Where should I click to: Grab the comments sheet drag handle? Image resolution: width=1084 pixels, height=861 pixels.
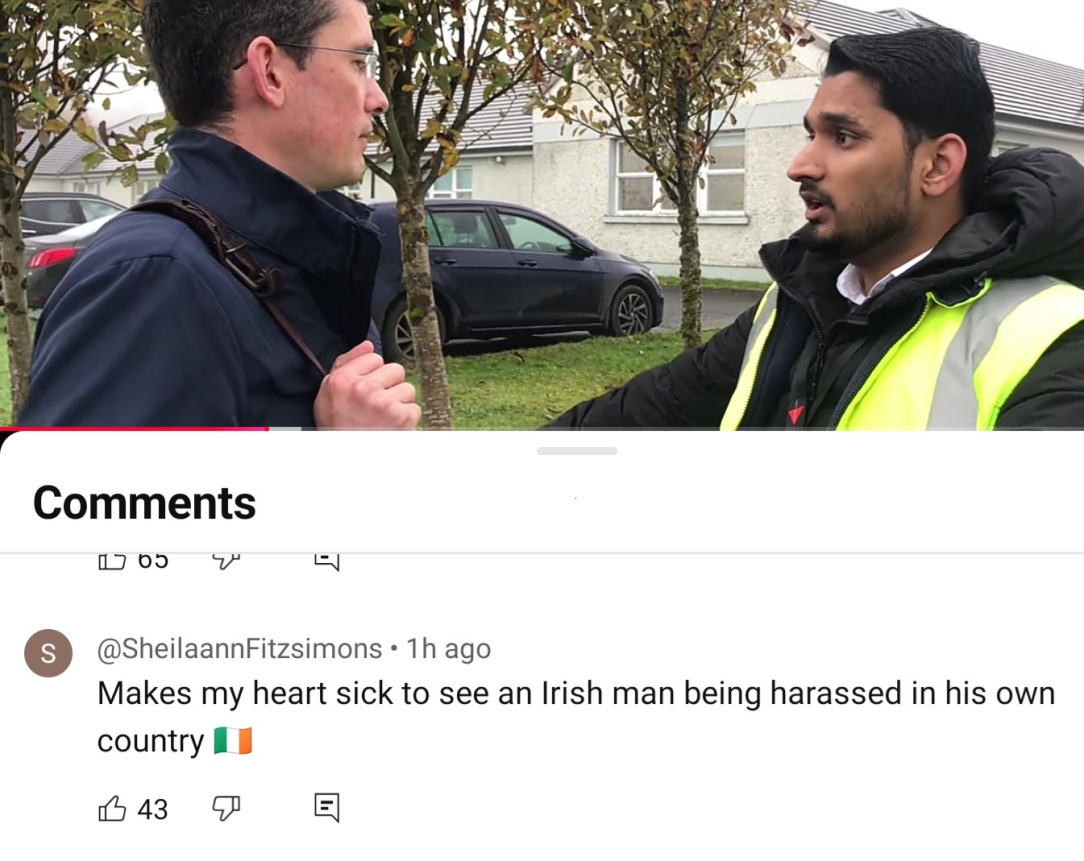[x=577, y=451]
